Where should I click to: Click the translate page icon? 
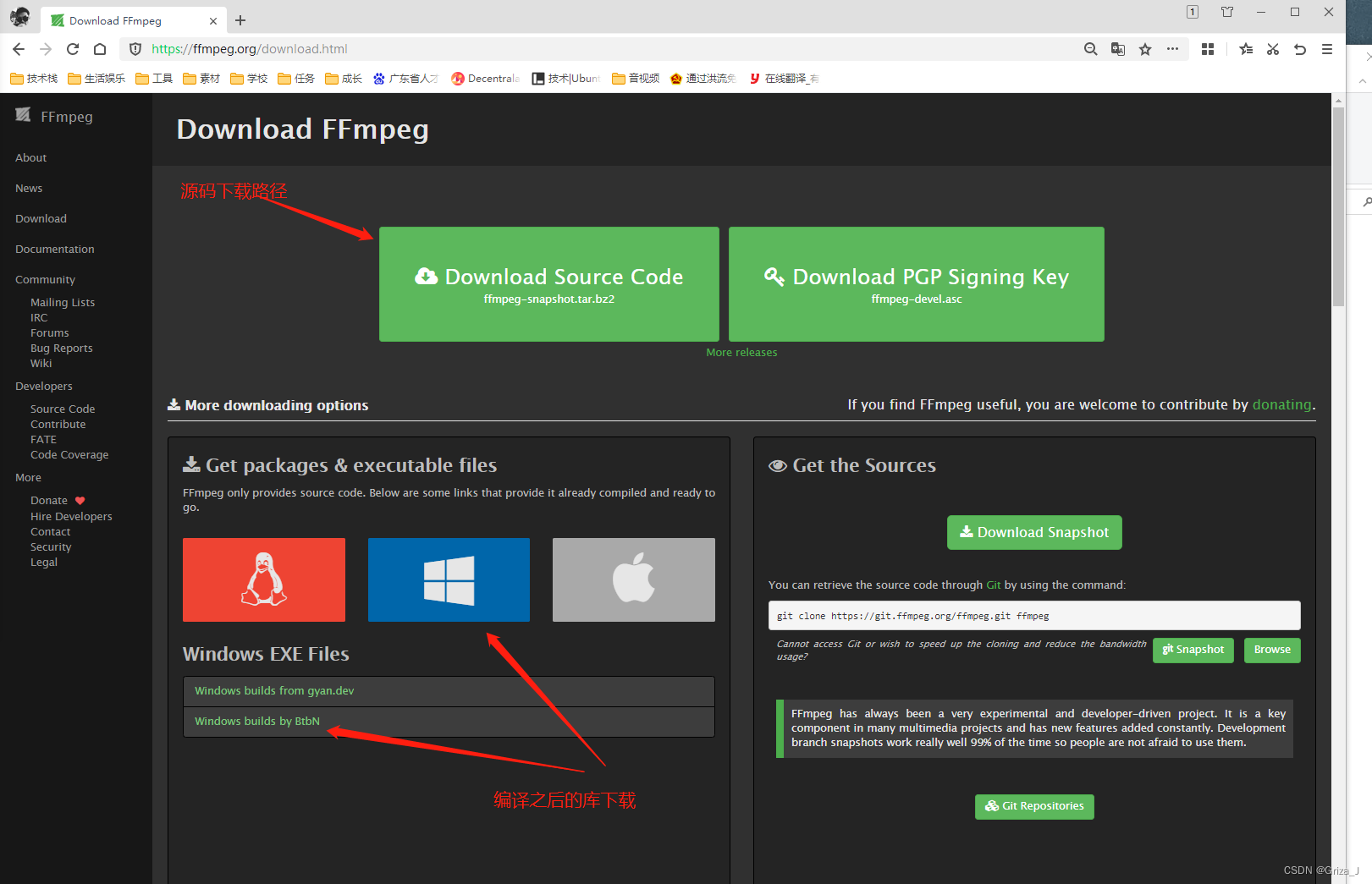(x=1118, y=49)
